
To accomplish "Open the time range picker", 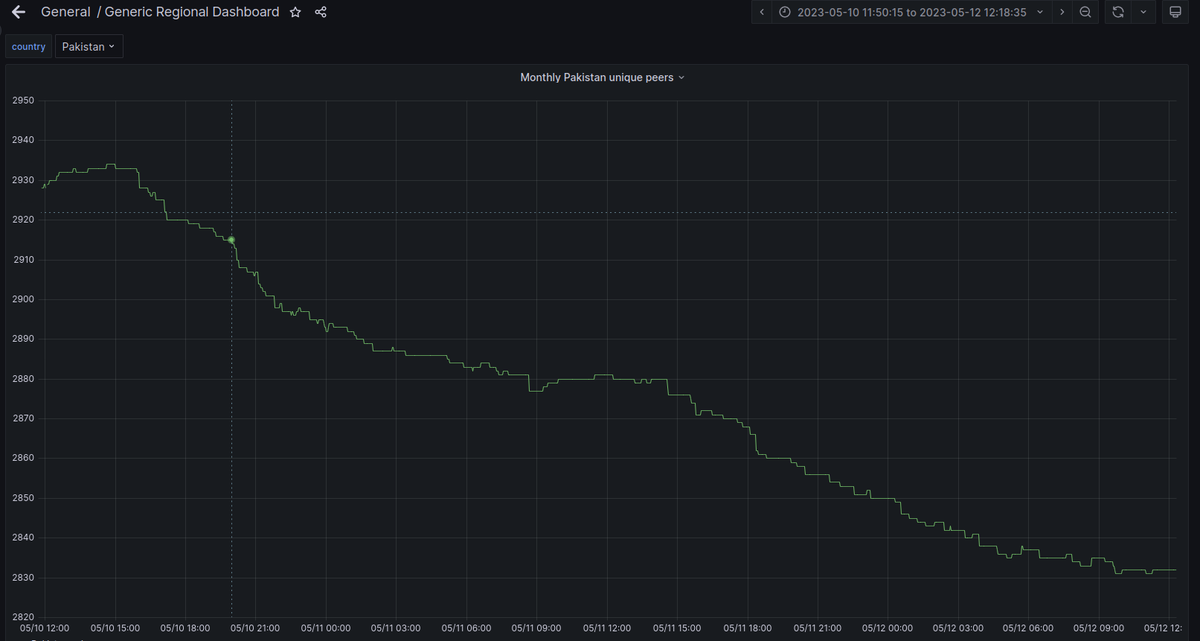I will pyautogui.click(x=911, y=12).
